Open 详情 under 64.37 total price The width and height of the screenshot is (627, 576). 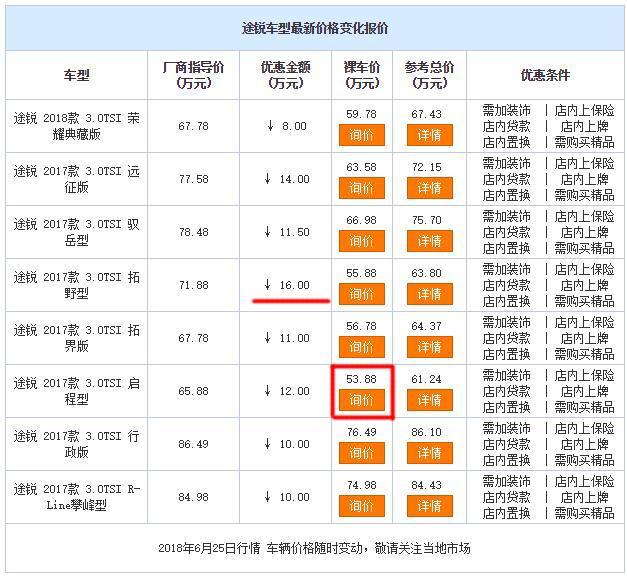[429, 347]
